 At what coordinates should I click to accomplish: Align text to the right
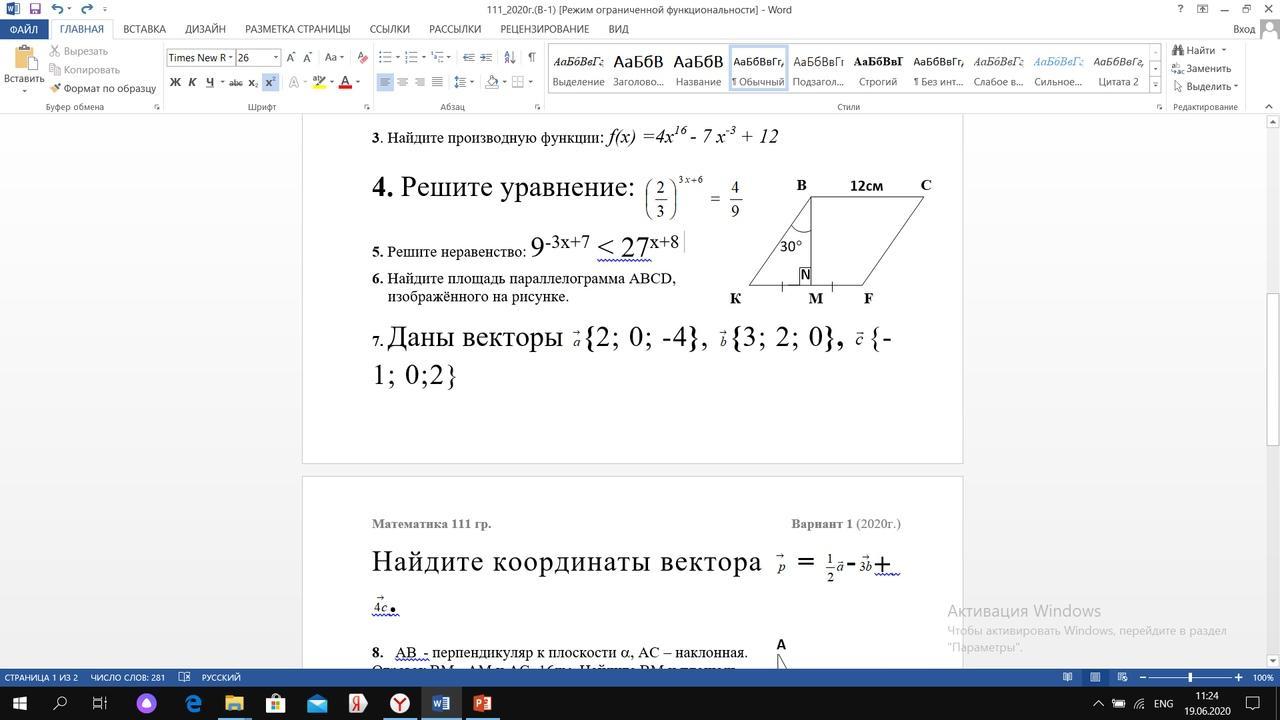419,82
